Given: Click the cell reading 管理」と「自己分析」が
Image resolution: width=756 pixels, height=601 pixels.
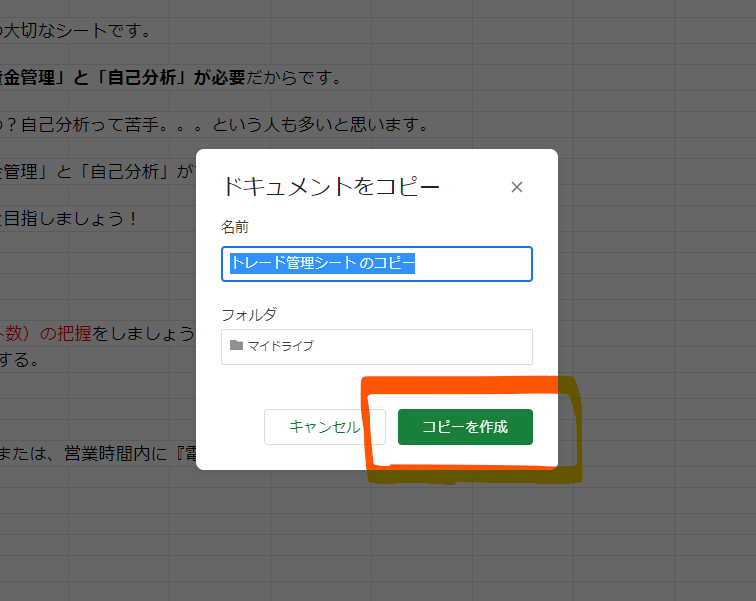Looking at the screenshot, I should pyautogui.click(x=95, y=171).
